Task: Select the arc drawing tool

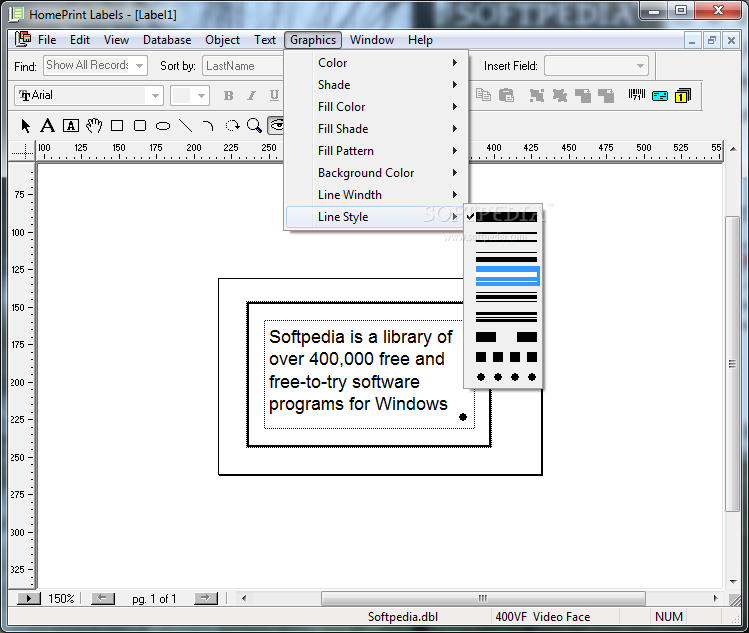Action: coord(208,126)
